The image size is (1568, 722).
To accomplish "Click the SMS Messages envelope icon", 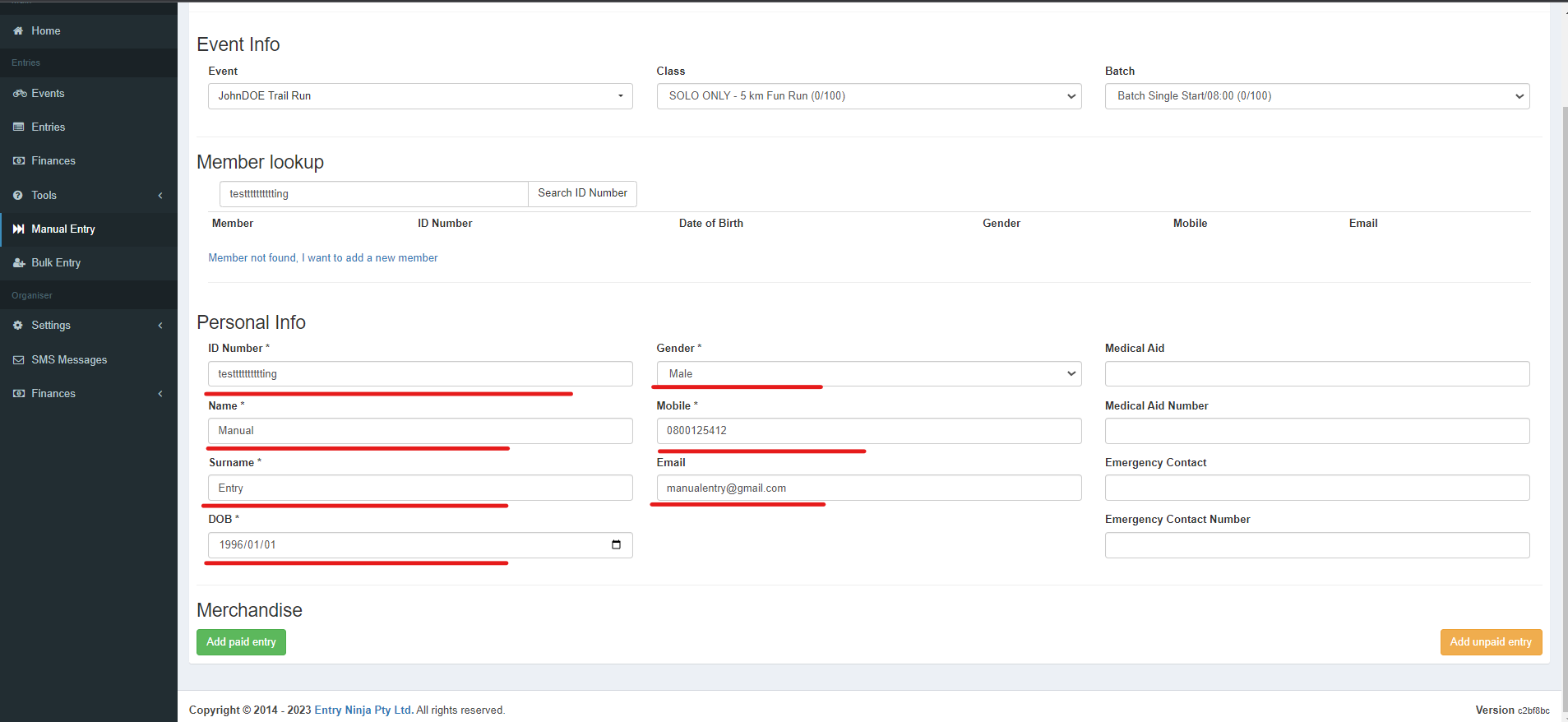I will click(x=19, y=360).
